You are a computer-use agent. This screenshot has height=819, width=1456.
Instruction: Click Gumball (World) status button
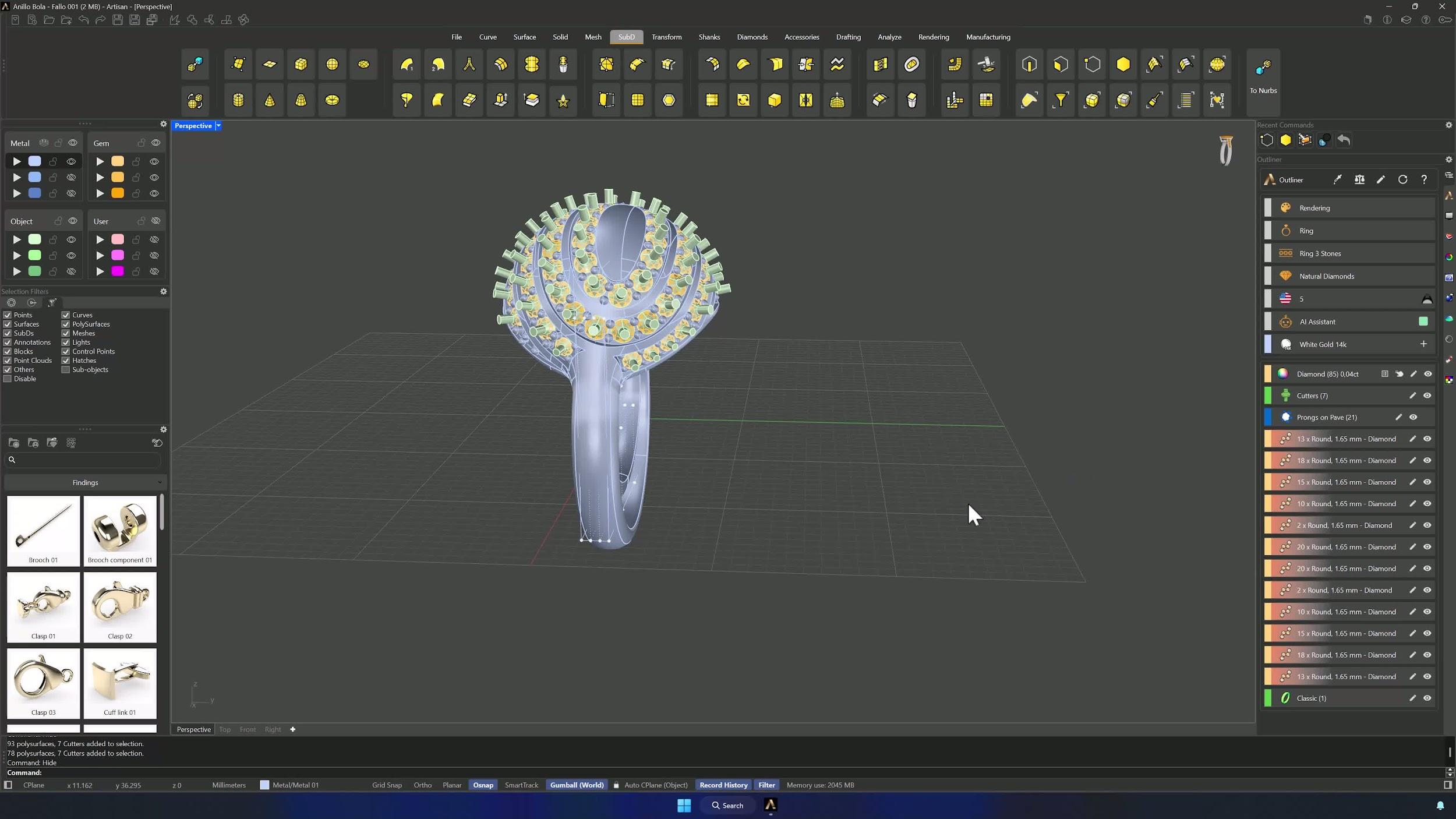(x=577, y=786)
